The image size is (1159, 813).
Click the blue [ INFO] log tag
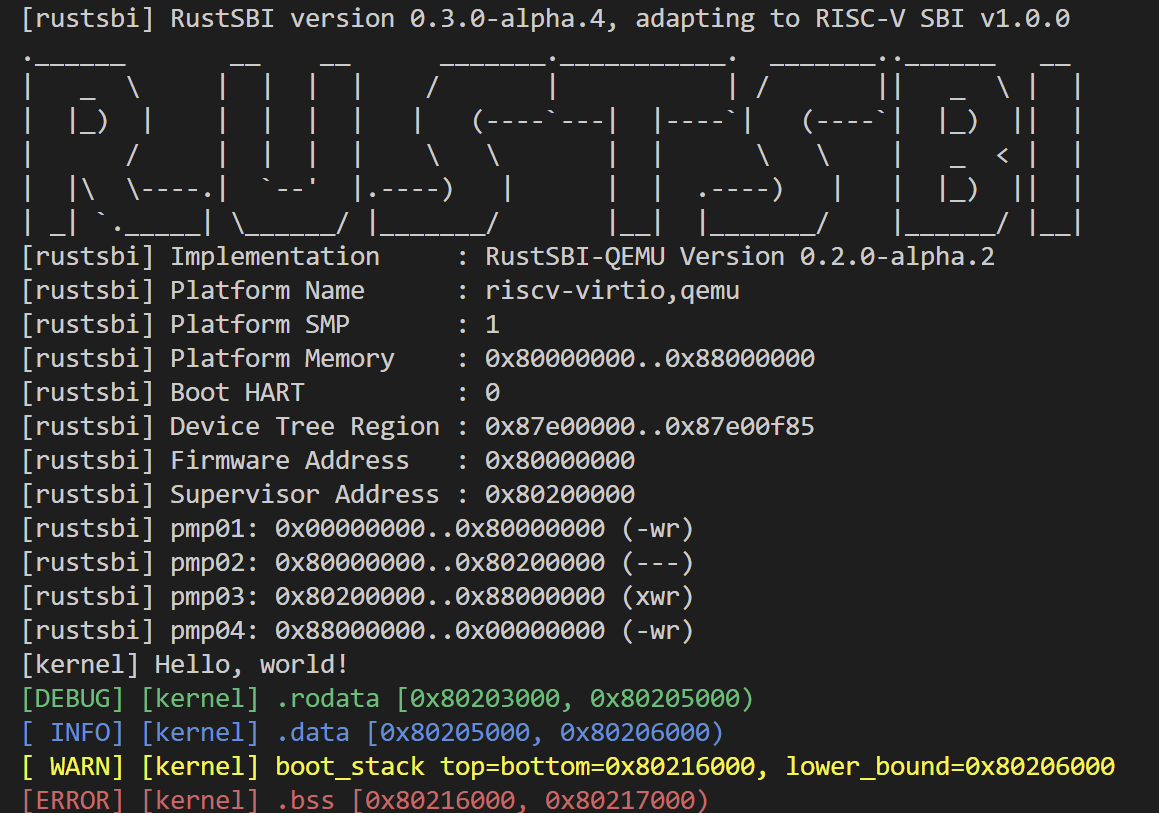tap(73, 733)
